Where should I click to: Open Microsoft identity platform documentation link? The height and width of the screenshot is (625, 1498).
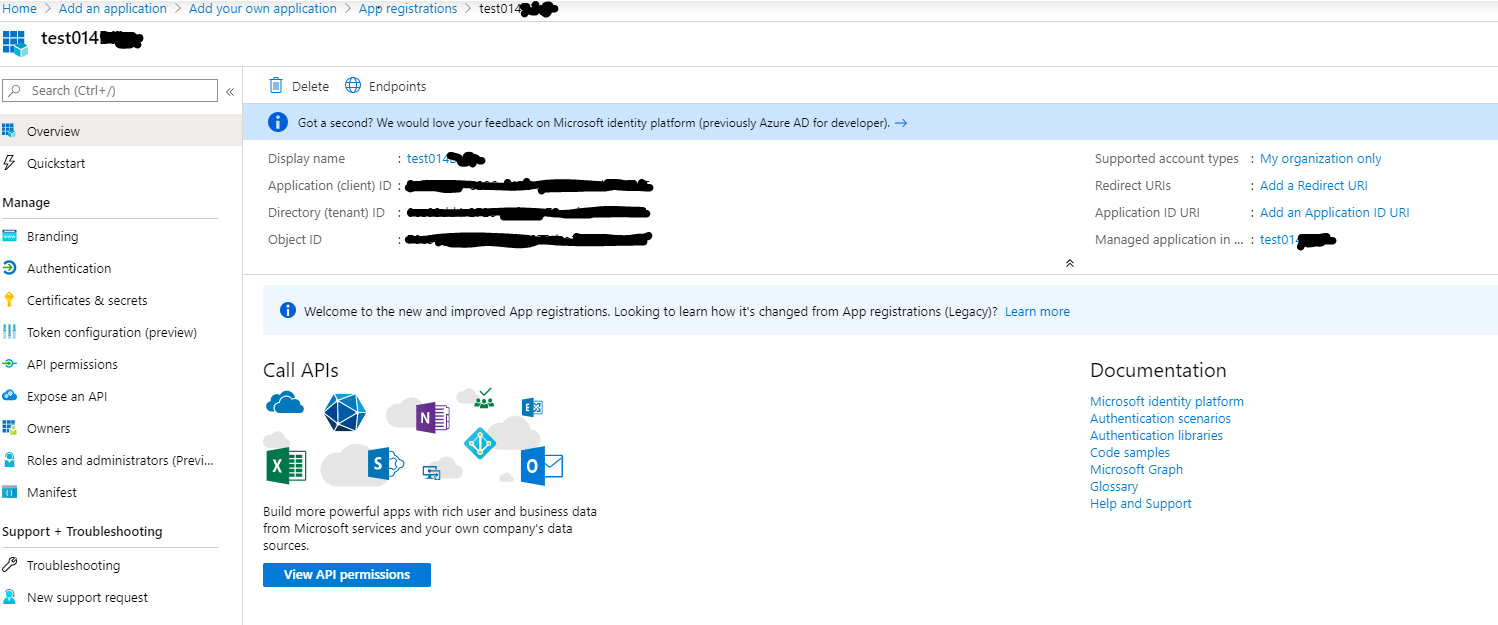[1167, 402]
